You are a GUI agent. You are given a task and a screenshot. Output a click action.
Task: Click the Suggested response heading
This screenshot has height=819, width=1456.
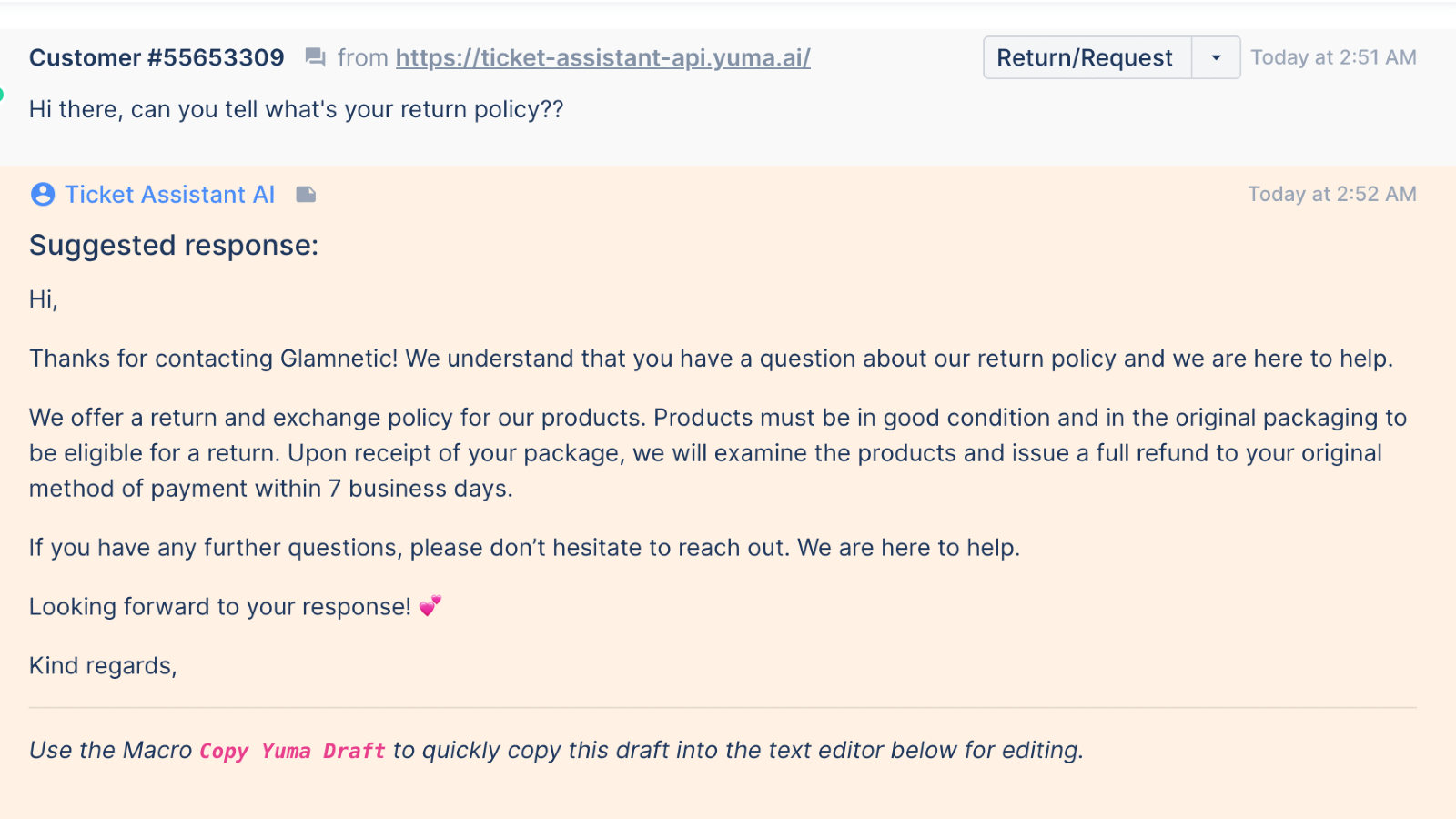tap(174, 246)
